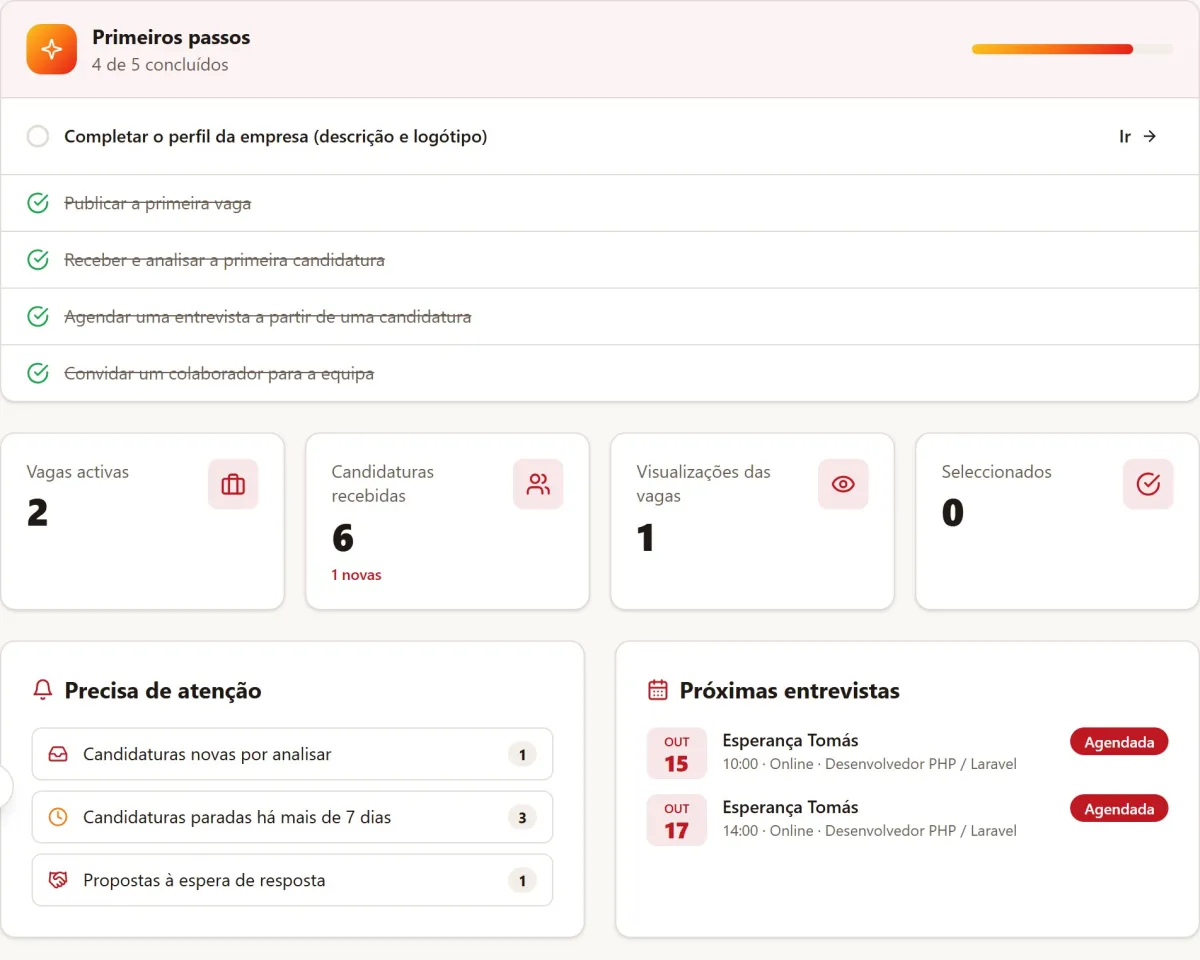
Task: Open the Candidaturas recebidas card
Action: pos(447,521)
